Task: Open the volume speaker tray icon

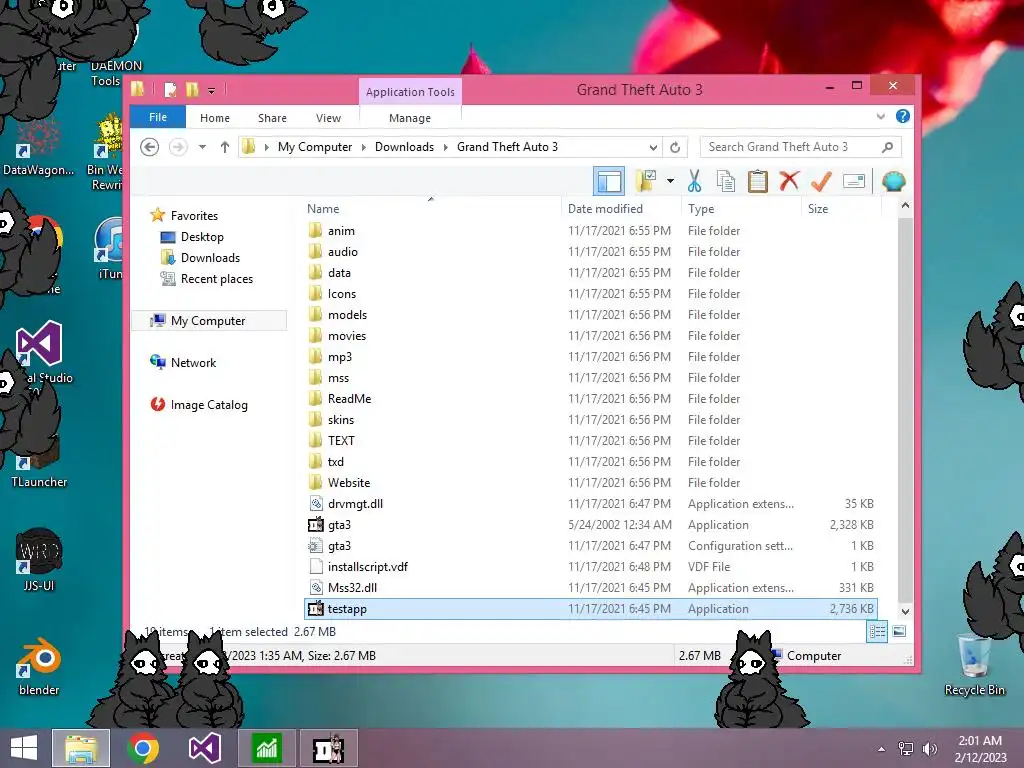Action: pos(929,749)
